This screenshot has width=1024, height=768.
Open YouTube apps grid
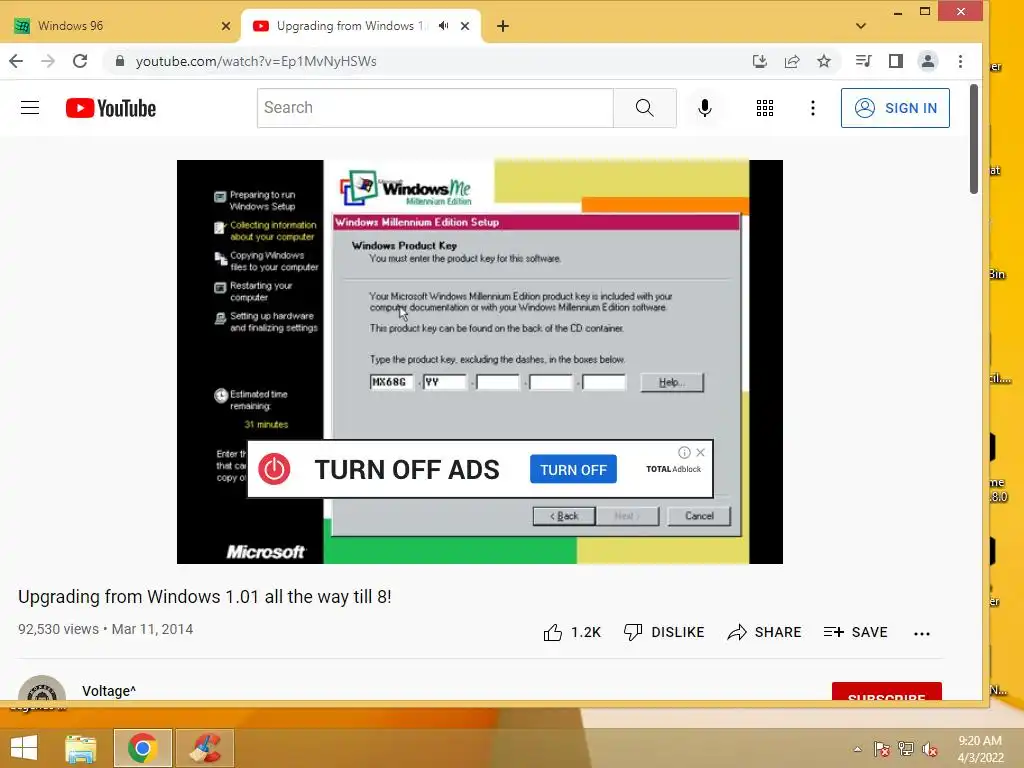coord(765,108)
